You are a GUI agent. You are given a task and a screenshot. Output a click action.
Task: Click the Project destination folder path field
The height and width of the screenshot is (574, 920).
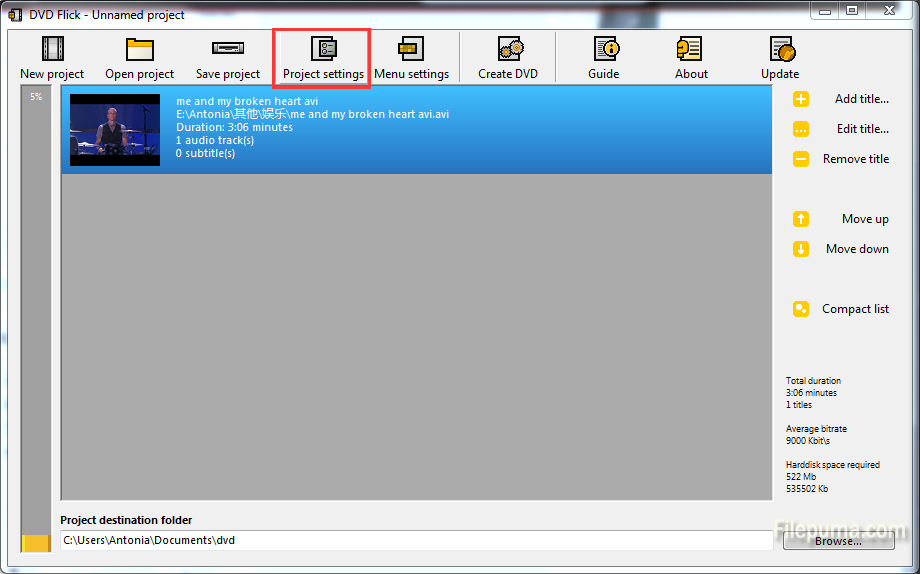(415, 541)
